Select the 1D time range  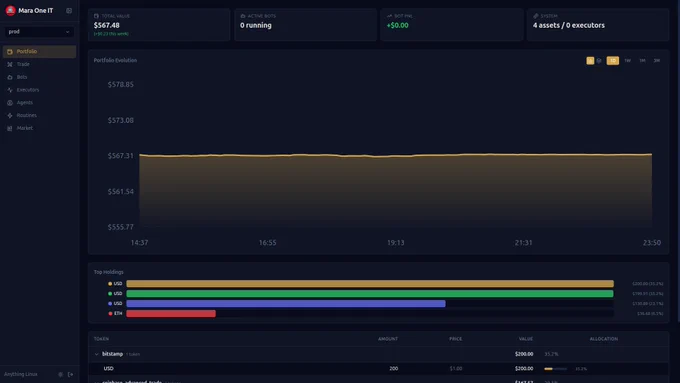pyautogui.click(x=613, y=61)
